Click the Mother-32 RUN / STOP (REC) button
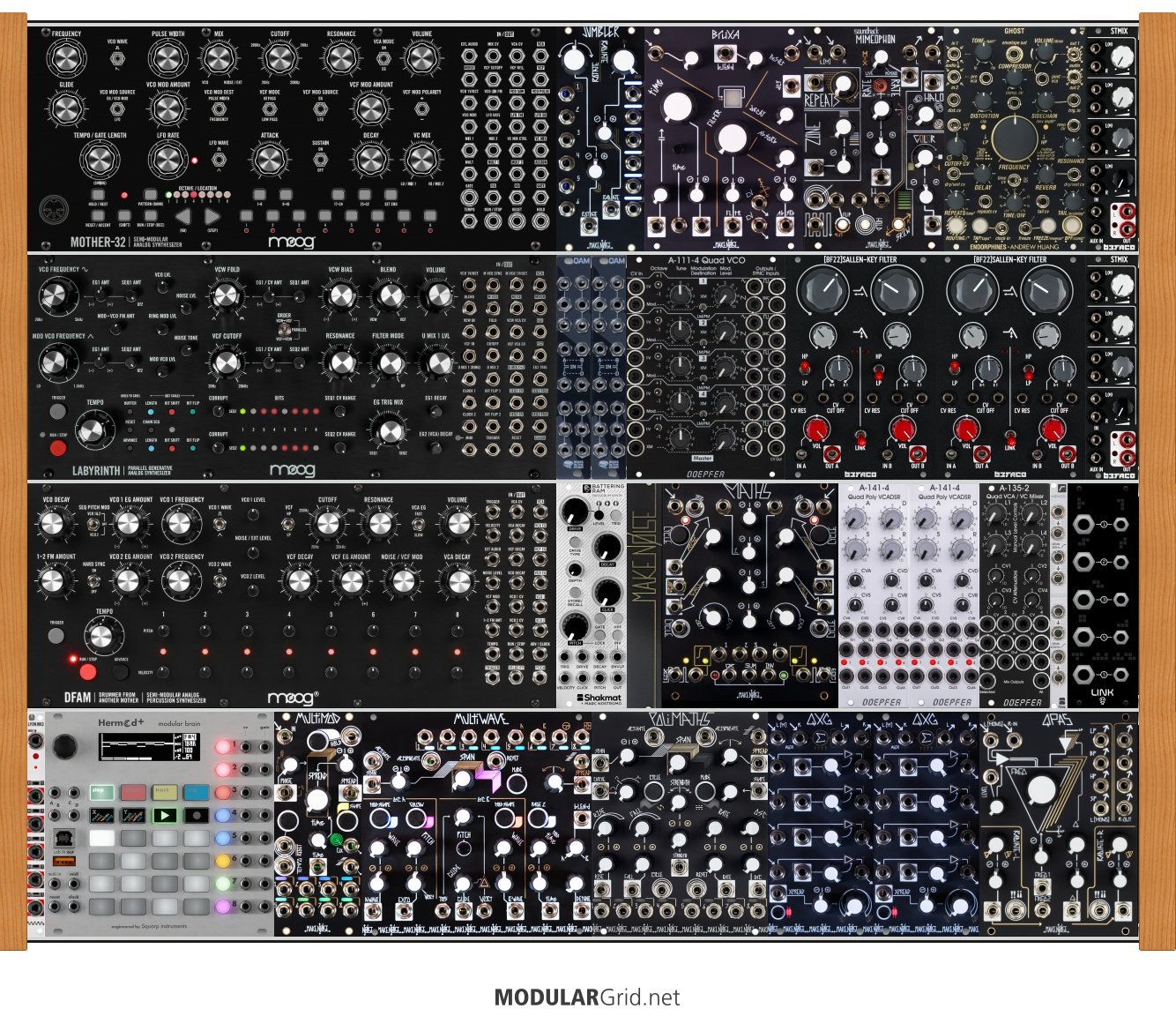The height and width of the screenshot is (1016, 1176). tap(151, 215)
